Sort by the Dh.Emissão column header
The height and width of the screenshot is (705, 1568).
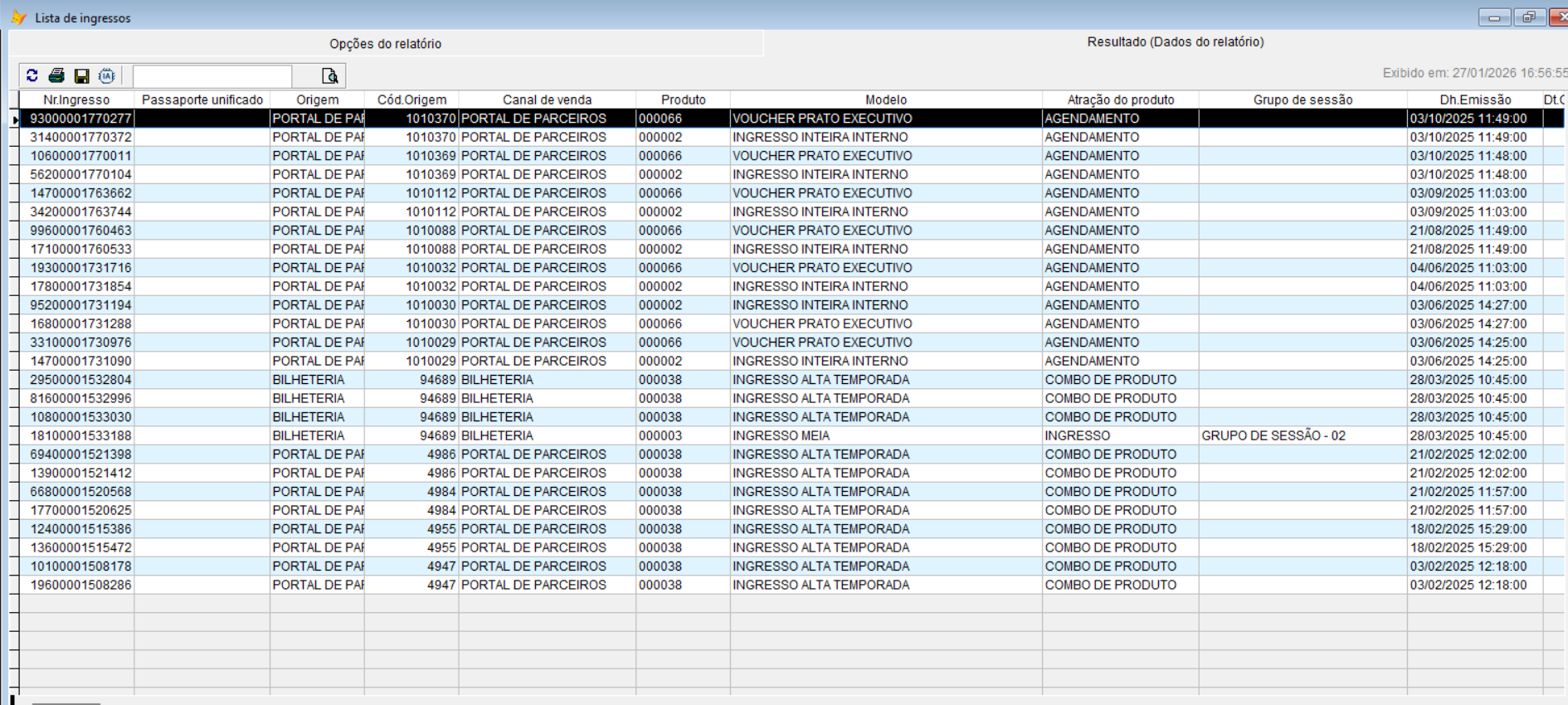pyautogui.click(x=1474, y=100)
